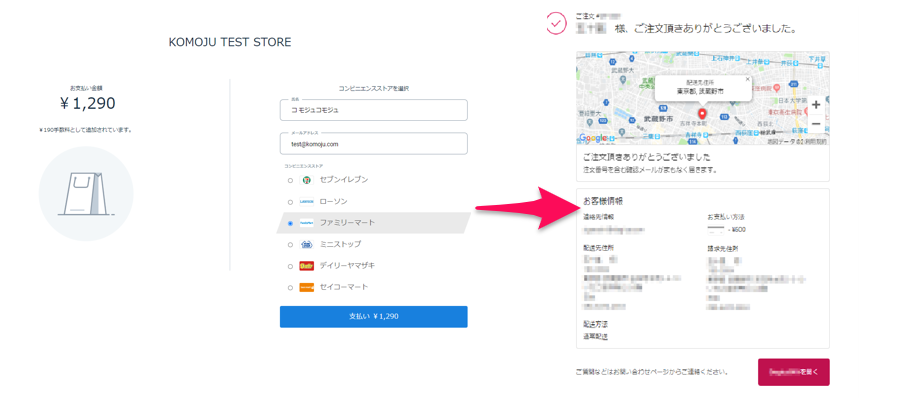This screenshot has width=901, height=400.
Task: Select the Seven-Eleven radio button
Action: point(290,180)
